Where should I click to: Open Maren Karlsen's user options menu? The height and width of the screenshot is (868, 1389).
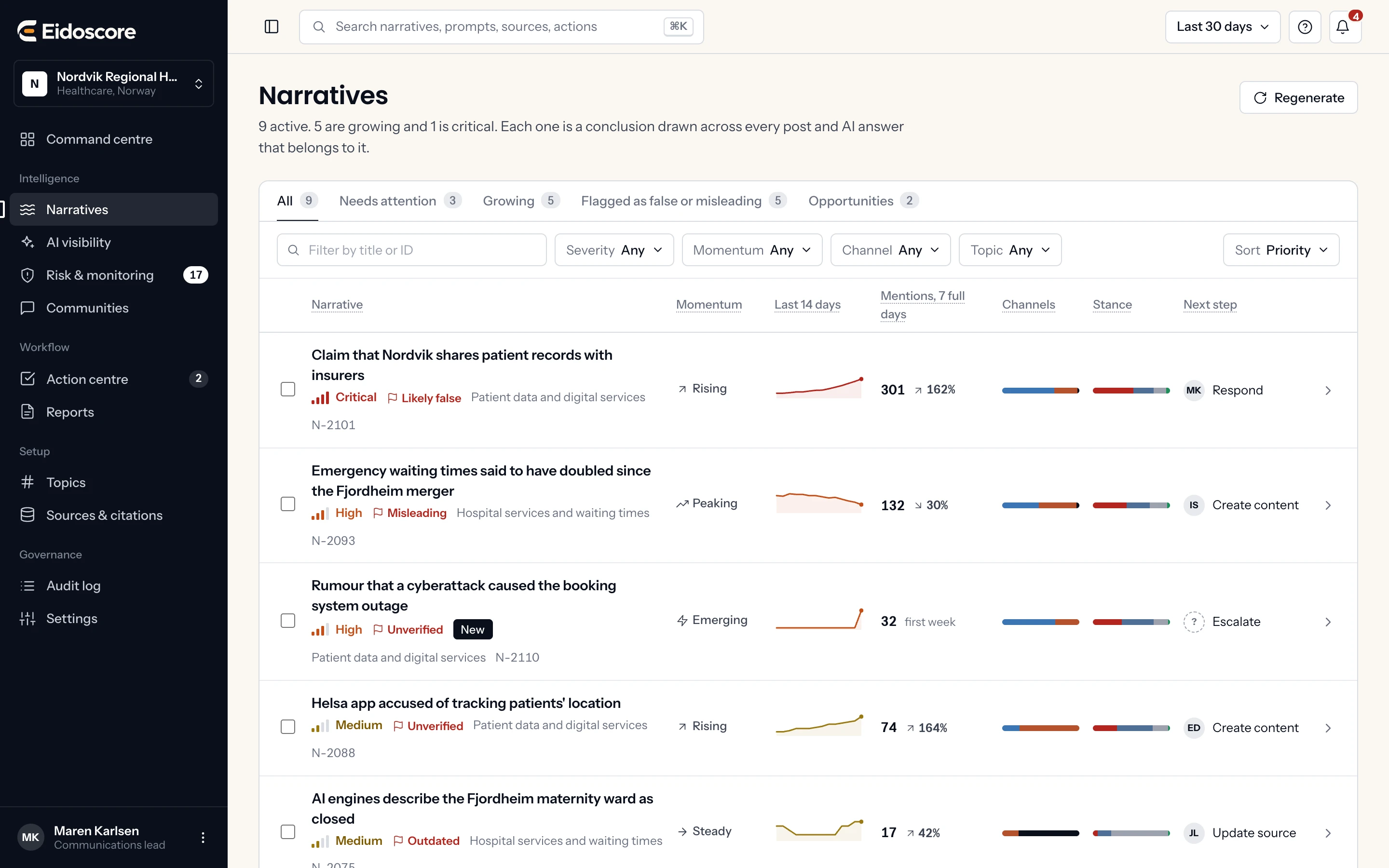click(x=203, y=838)
